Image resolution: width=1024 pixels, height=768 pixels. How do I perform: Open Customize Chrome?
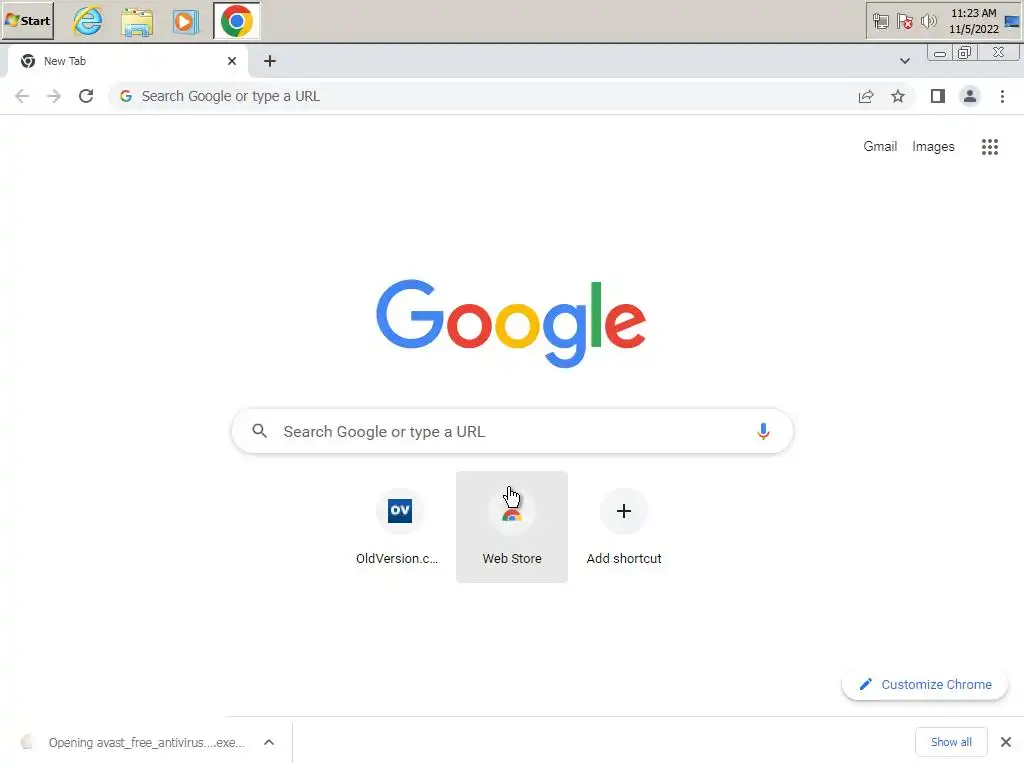tap(925, 684)
